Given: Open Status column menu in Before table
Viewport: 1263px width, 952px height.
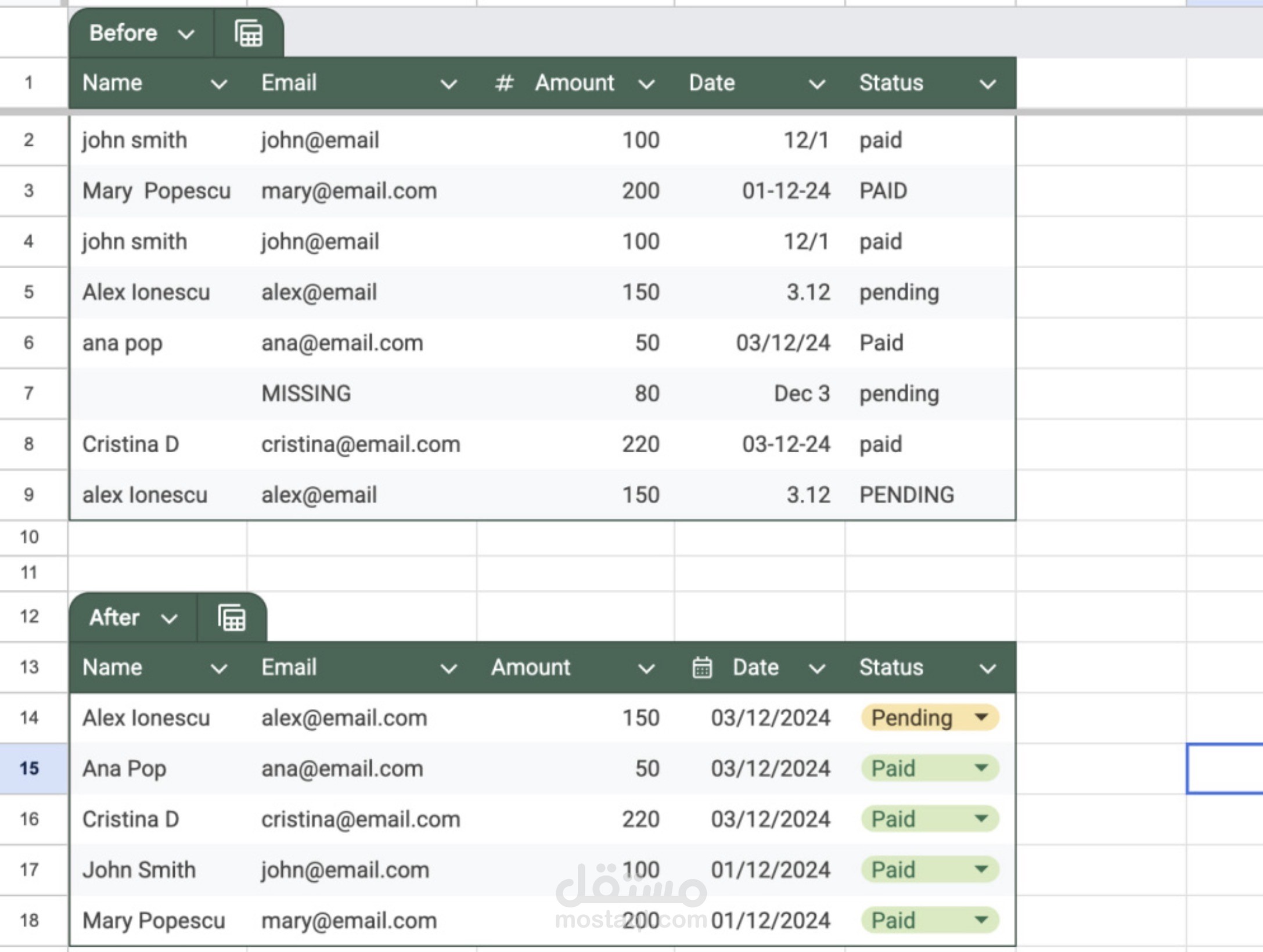Looking at the screenshot, I should point(988,84).
